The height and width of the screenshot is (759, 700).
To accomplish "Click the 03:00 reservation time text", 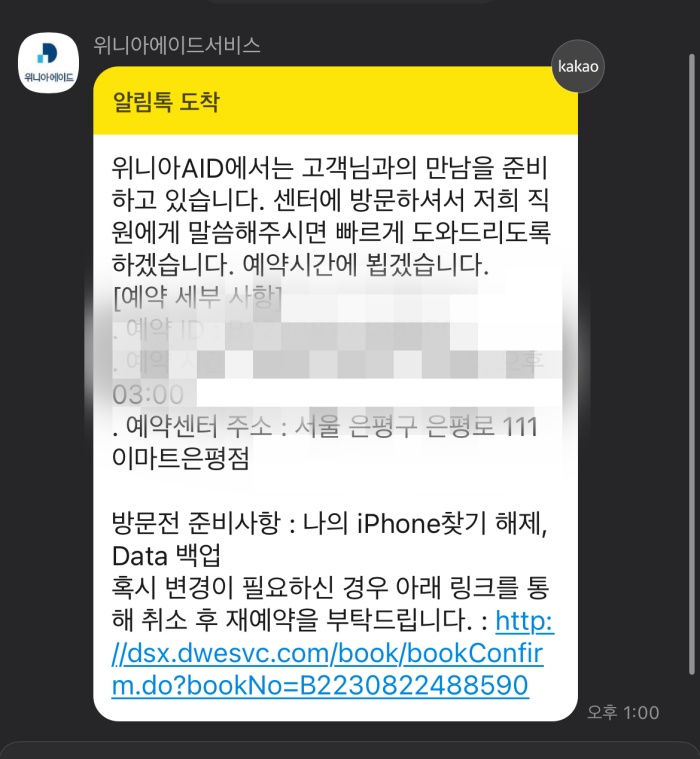I will [x=148, y=395].
